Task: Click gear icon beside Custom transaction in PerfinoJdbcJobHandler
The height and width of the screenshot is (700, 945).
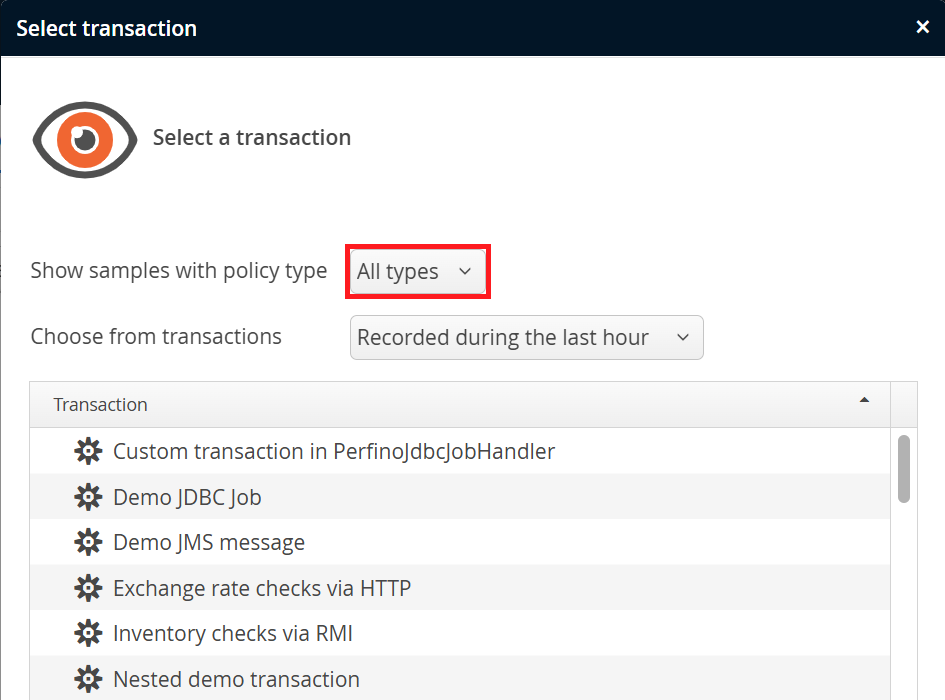Action: pos(88,451)
